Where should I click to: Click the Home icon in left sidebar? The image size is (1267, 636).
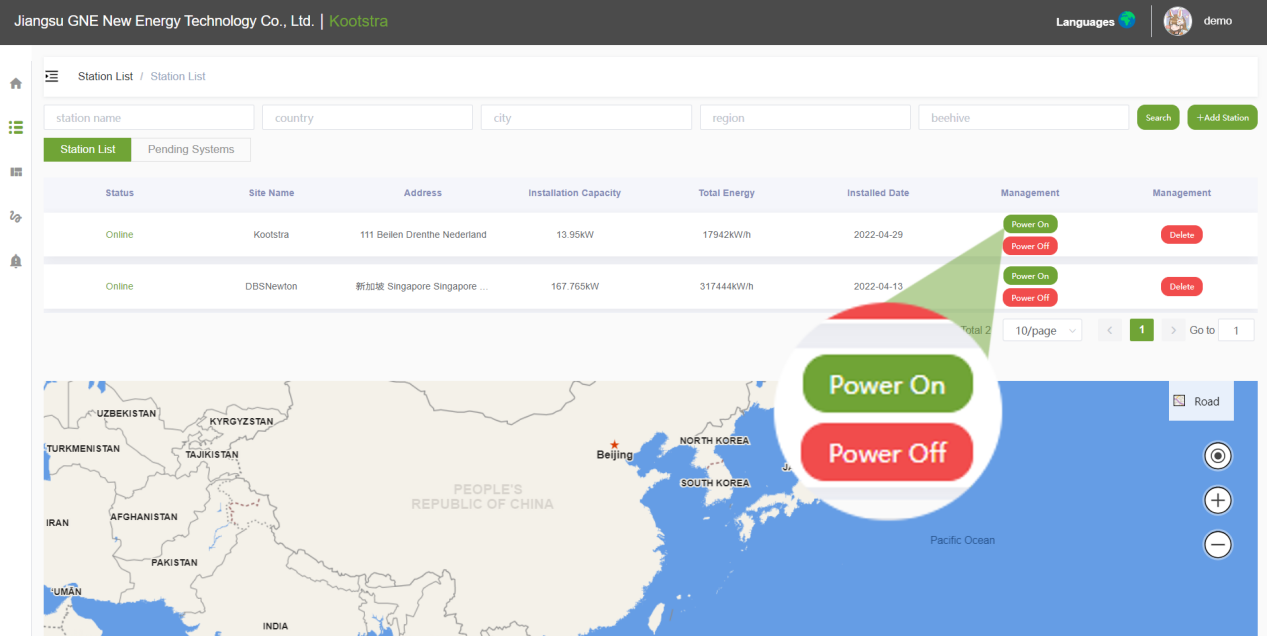click(x=16, y=84)
